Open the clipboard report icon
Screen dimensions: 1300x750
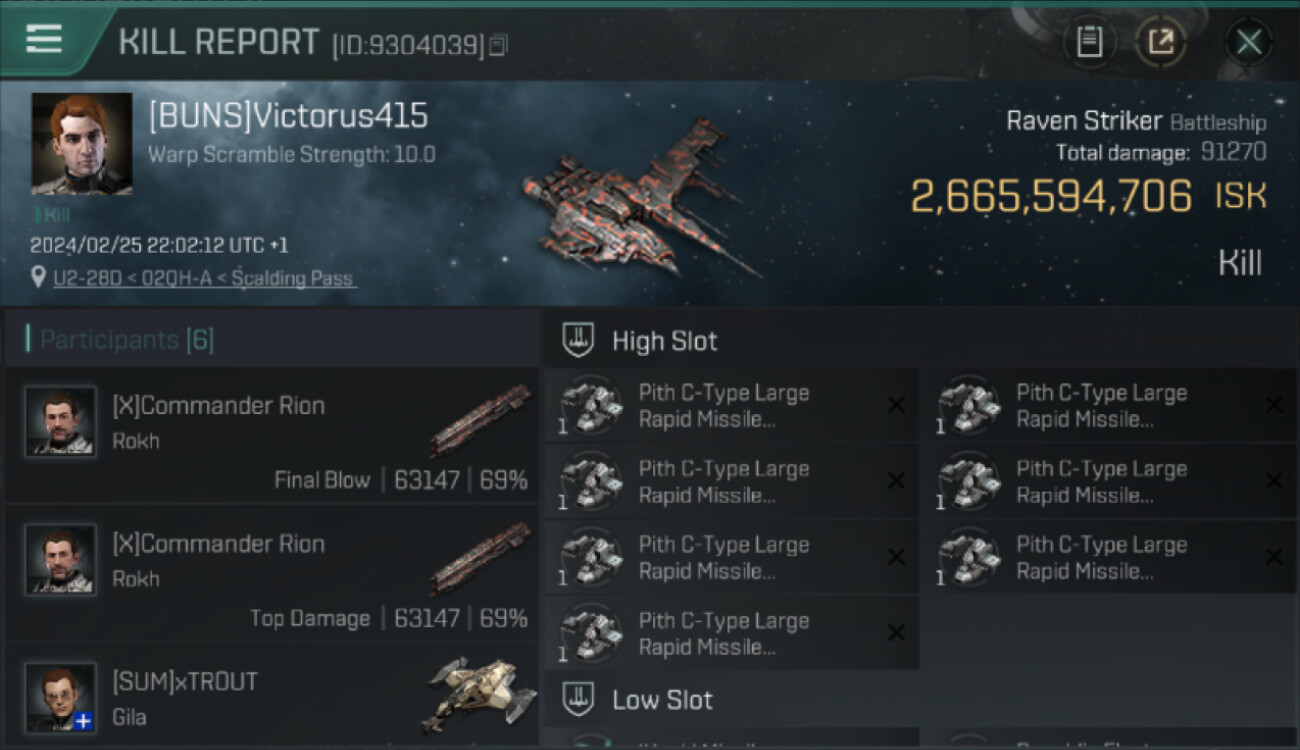coord(1089,42)
